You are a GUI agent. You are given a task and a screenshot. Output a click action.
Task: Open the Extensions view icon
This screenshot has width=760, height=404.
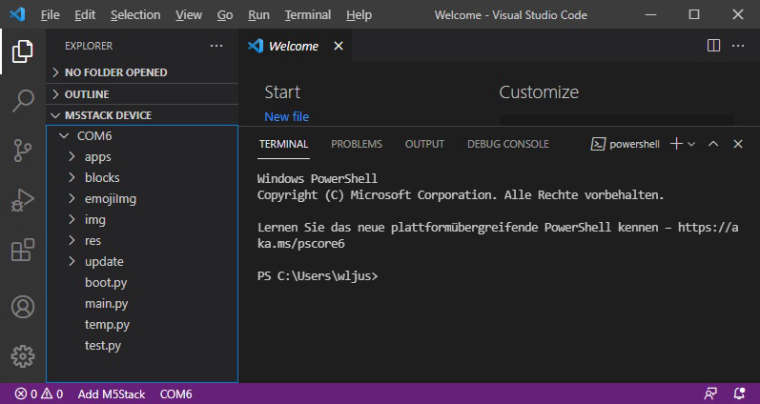coord(22,250)
